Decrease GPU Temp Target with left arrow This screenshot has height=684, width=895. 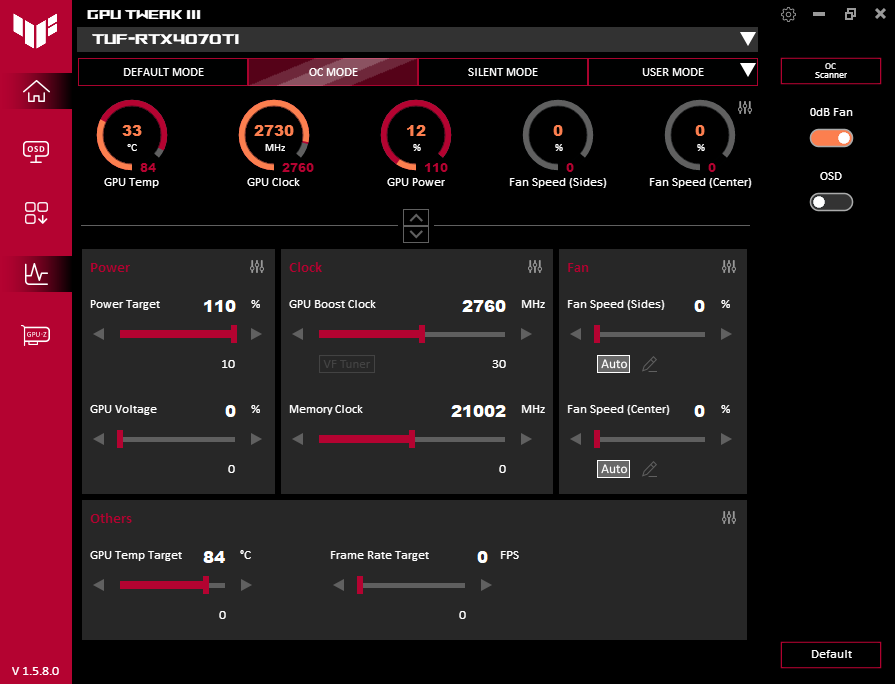pos(99,585)
